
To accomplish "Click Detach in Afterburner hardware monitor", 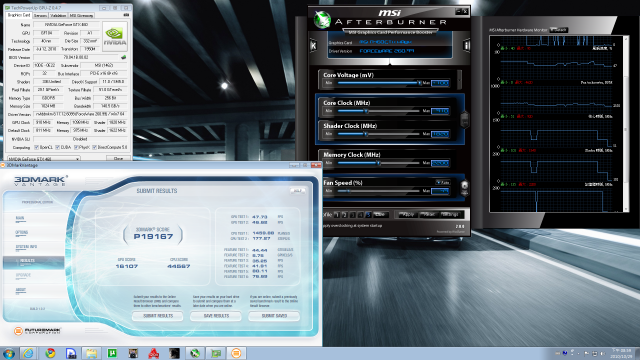I will click(559, 30).
